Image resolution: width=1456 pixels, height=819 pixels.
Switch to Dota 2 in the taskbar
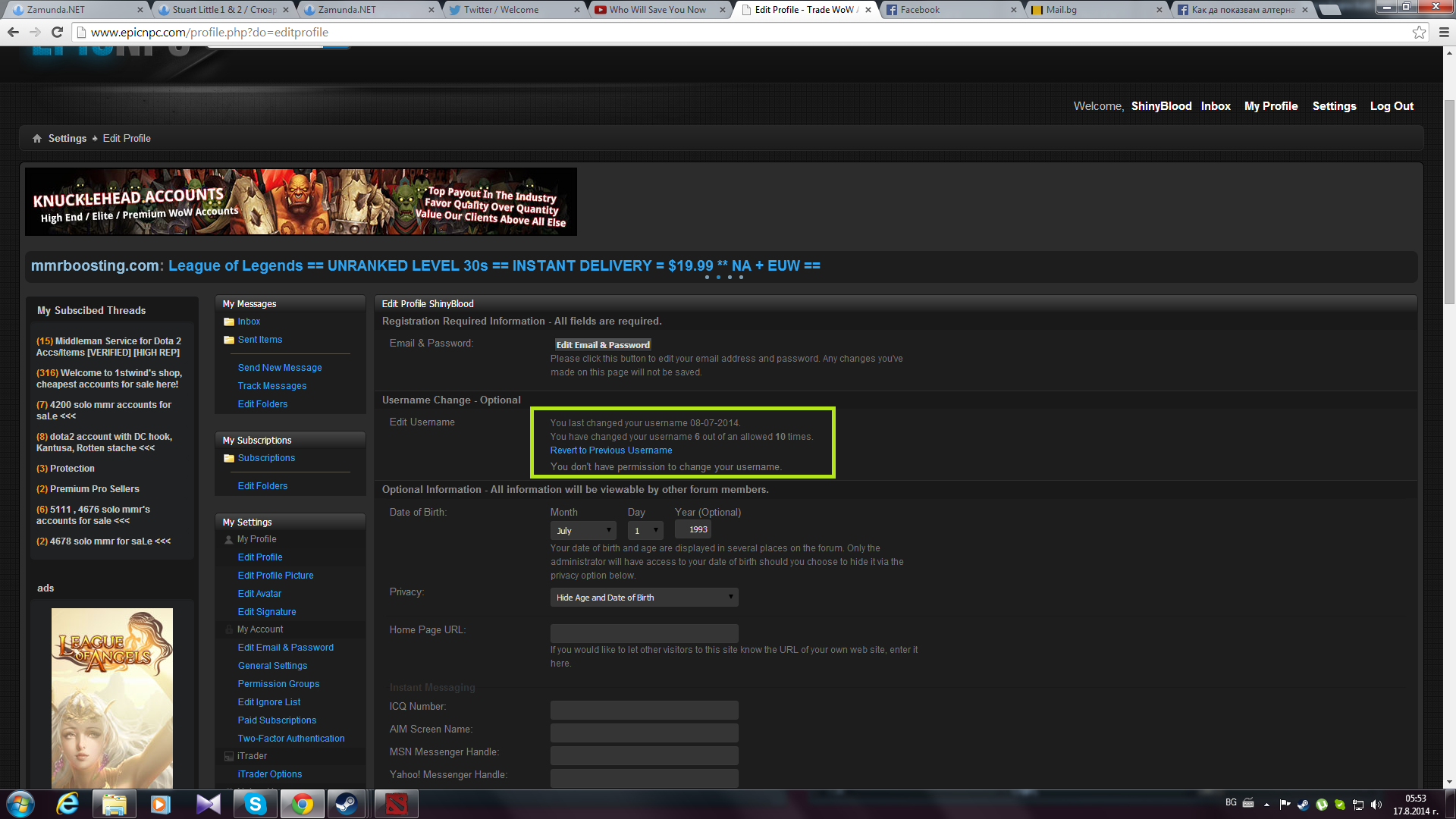396,804
